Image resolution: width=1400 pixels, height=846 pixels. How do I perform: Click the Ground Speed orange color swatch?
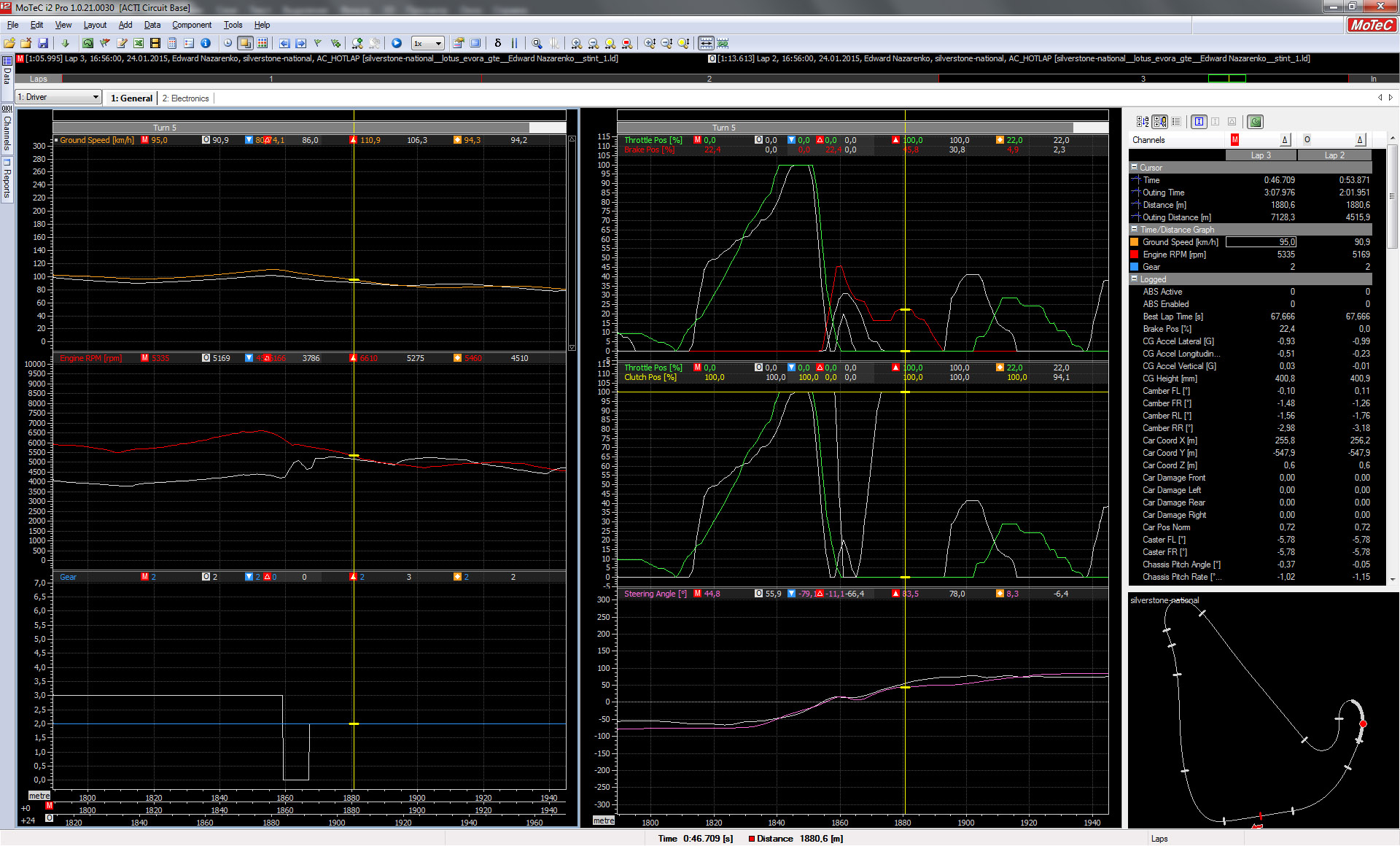[x=1135, y=241]
